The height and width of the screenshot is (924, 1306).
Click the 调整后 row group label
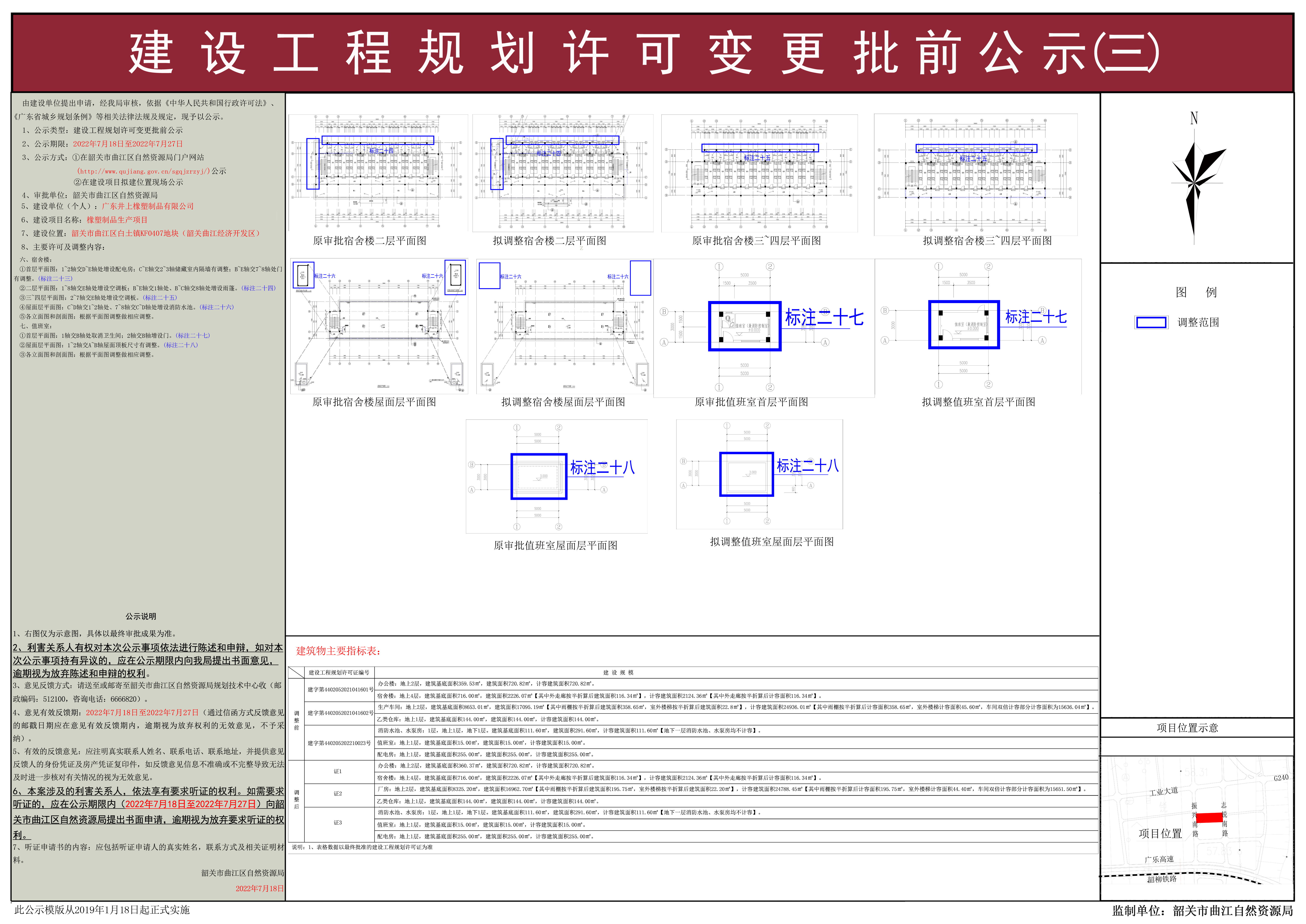(297, 799)
